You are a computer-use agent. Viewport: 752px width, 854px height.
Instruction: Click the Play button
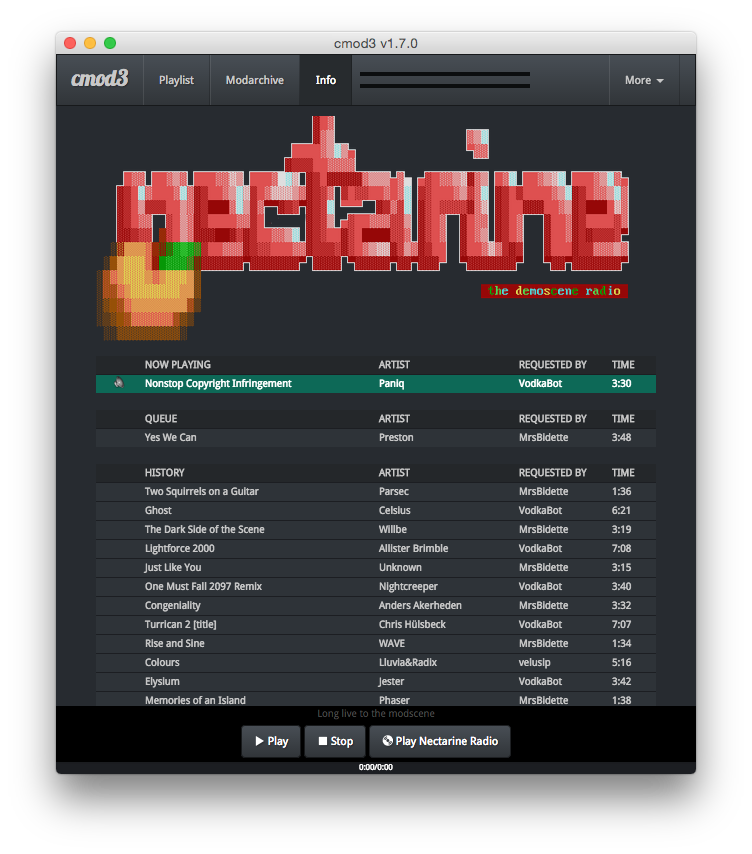(271, 741)
